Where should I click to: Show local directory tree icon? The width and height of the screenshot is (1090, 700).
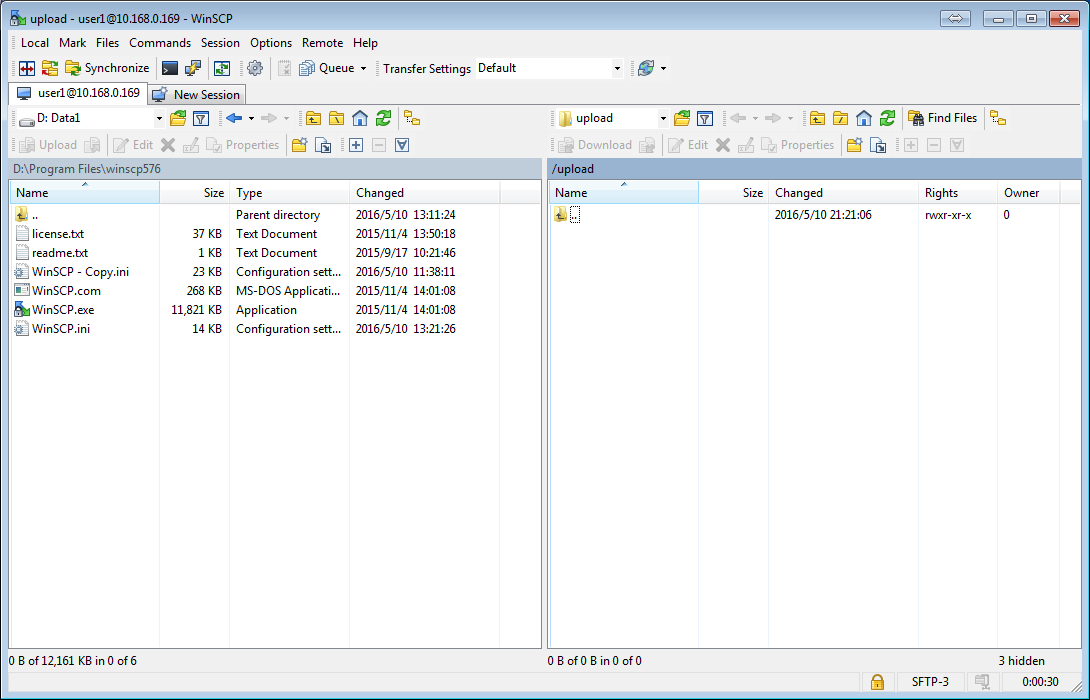point(412,118)
